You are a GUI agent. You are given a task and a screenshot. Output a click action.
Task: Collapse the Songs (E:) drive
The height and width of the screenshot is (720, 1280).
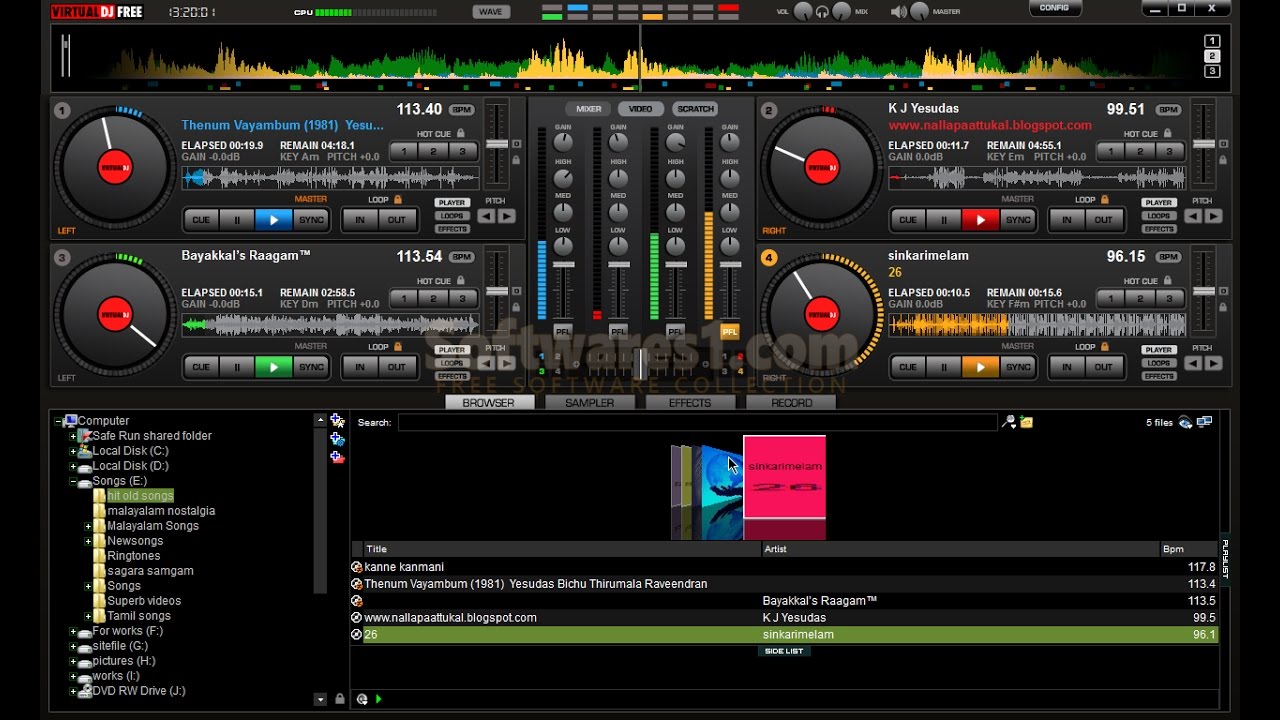73,481
